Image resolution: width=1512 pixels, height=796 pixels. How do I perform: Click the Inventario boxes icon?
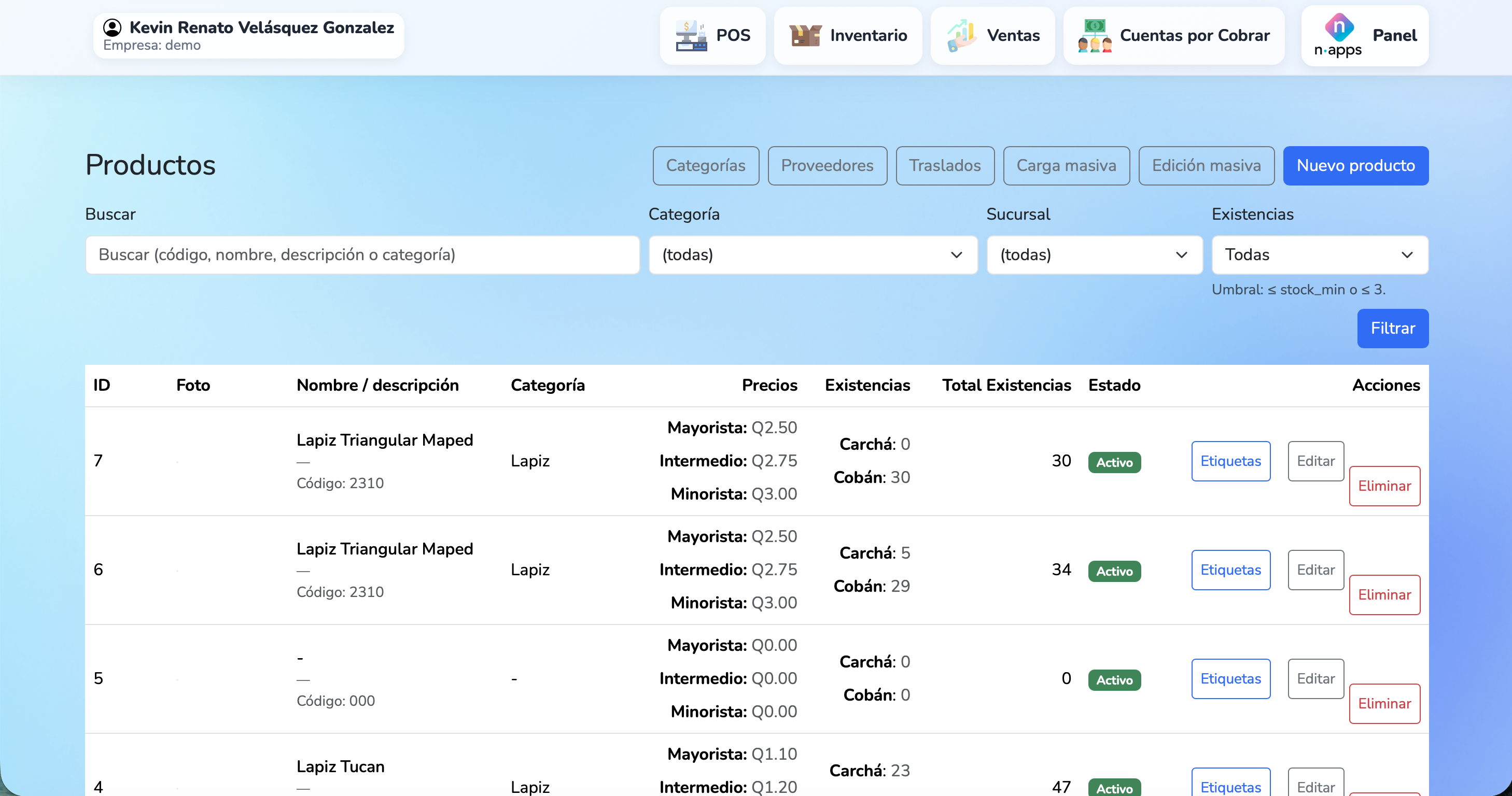805,36
